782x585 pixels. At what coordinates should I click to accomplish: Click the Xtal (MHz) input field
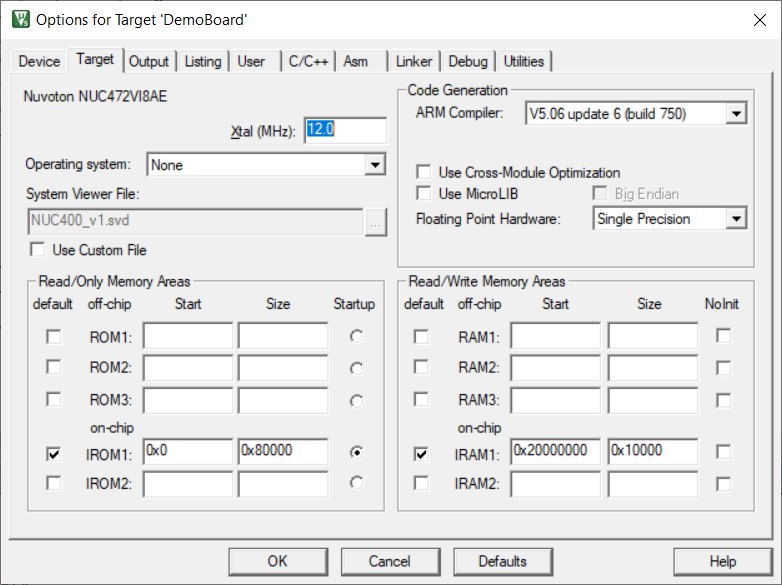[345, 130]
